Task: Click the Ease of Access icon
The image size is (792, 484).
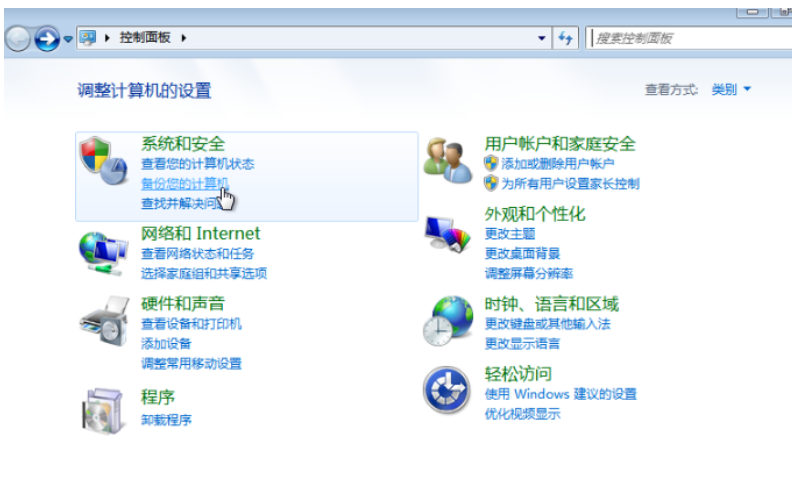Action: (x=447, y=389)
